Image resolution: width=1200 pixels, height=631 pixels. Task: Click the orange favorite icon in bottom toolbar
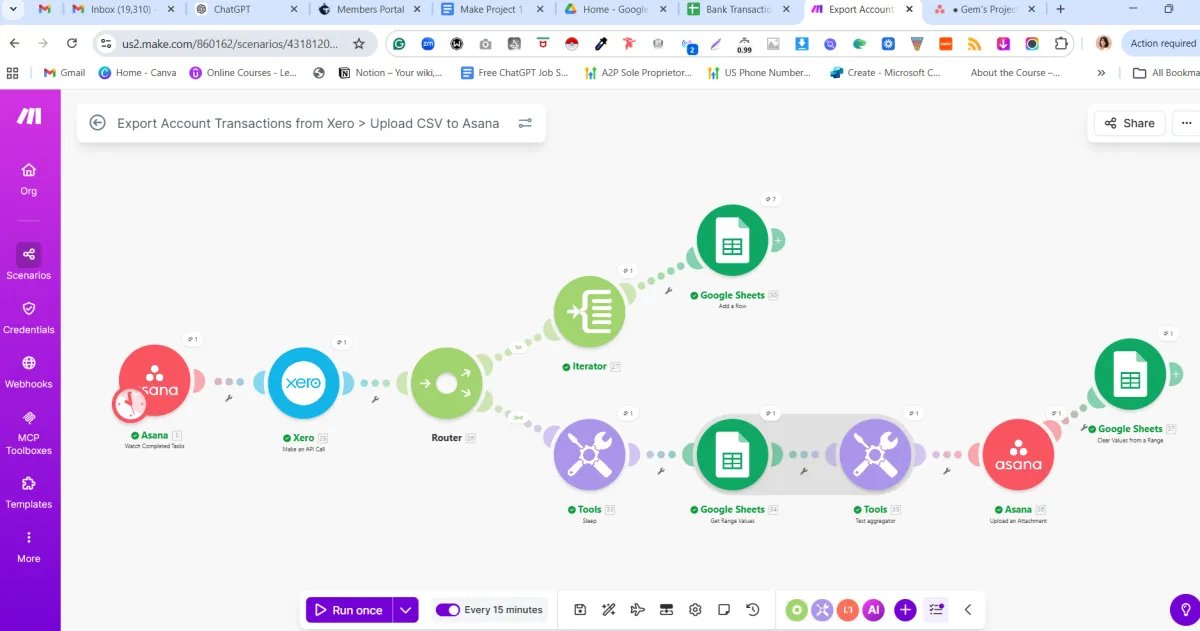point(848,609)
